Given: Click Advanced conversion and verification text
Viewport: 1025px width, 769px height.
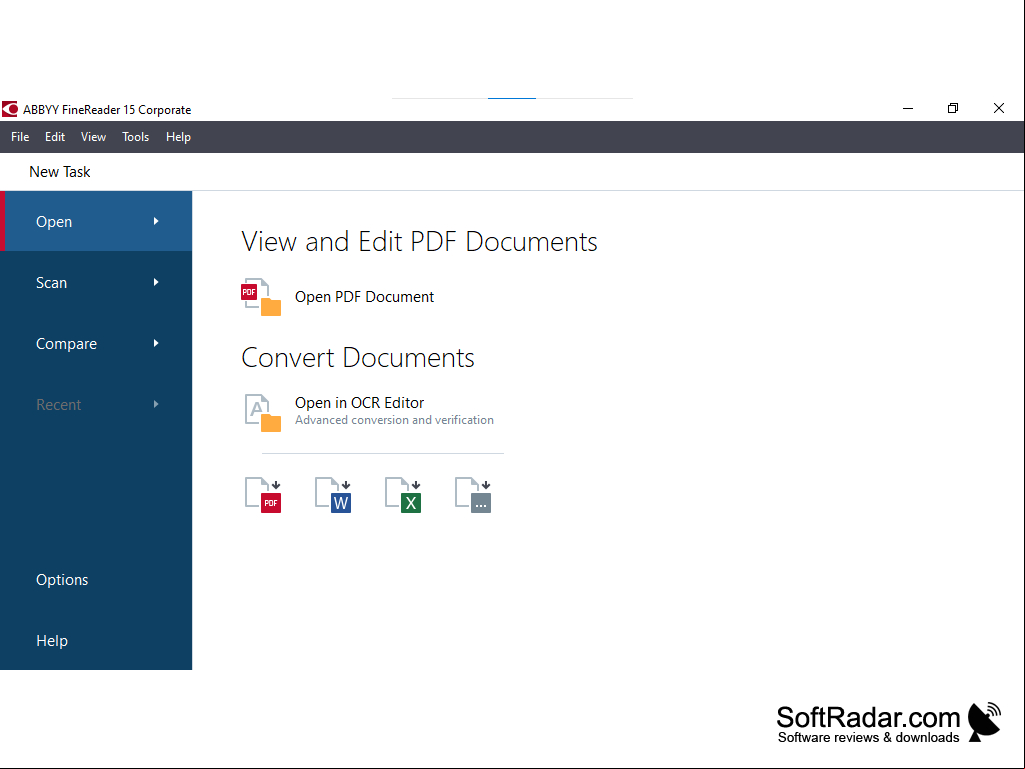Looking at the screenshot, I should coord(394,420).
